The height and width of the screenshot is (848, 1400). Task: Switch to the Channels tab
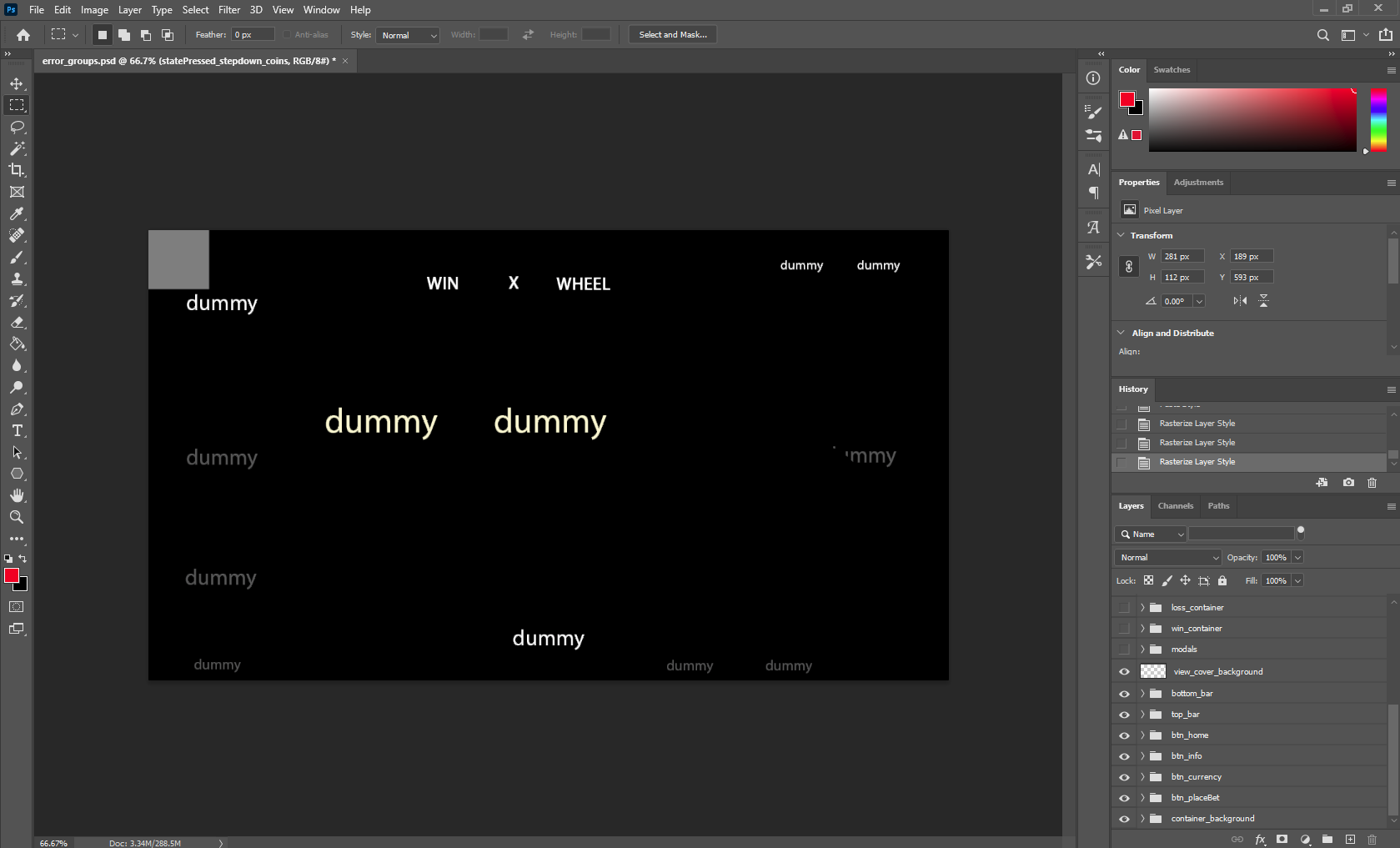(1175, 506)
